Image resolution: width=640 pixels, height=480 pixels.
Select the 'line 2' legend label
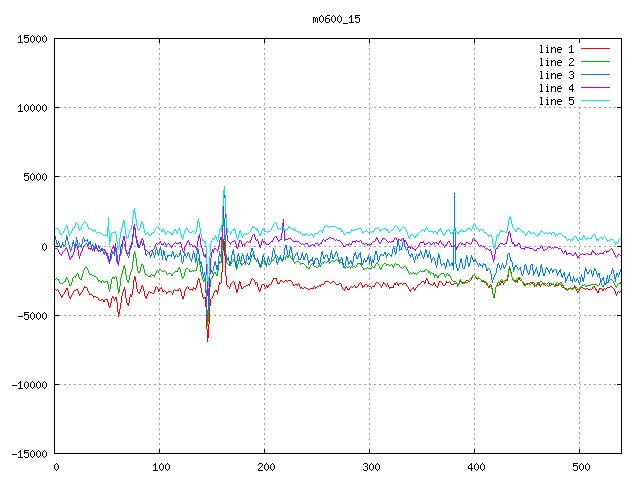[x=556, y=62]
